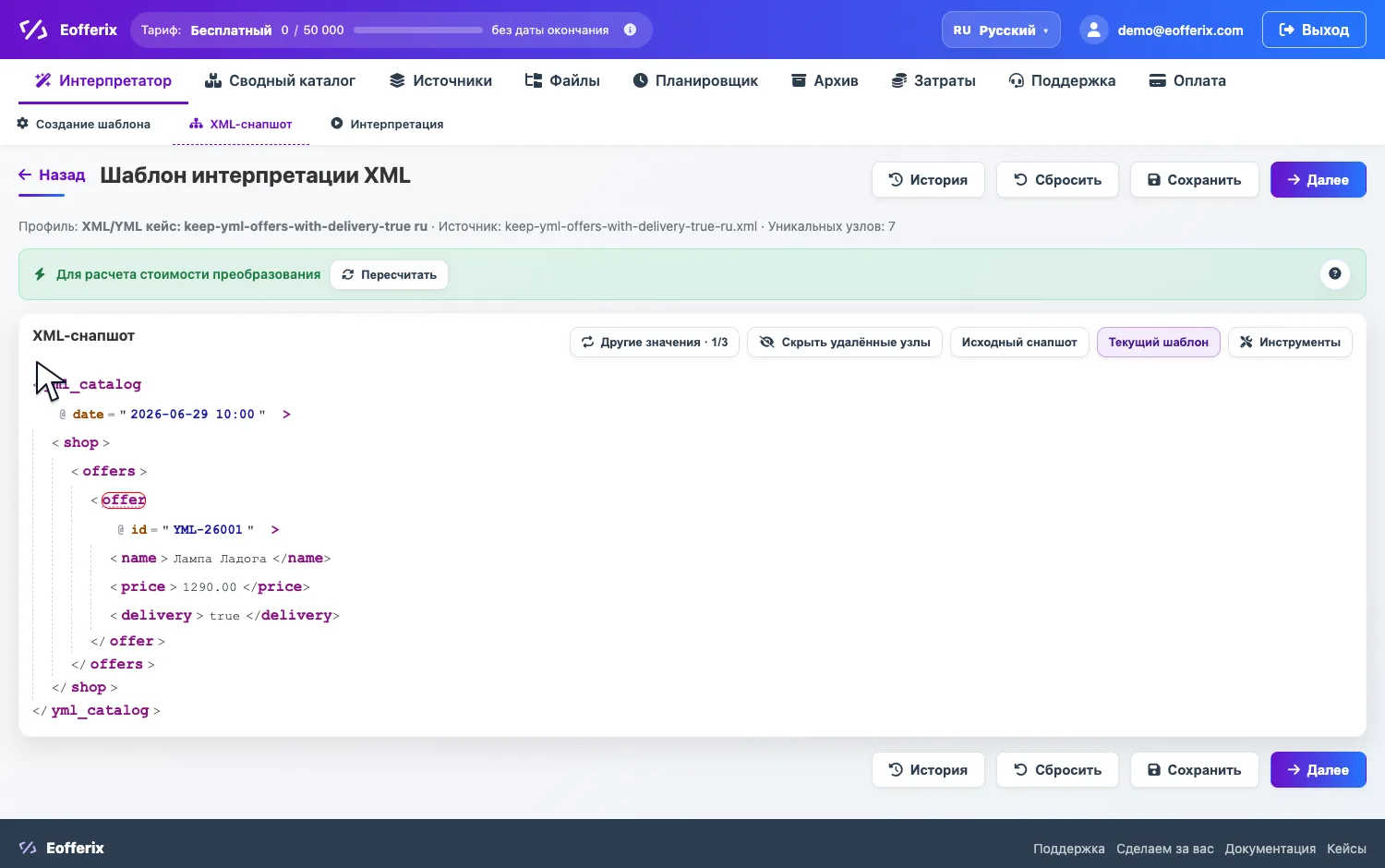Click the lightning bolt cost icon
Image resolution: width=1385 pixels, height=868 pixels.
click(x=40, y=274)
